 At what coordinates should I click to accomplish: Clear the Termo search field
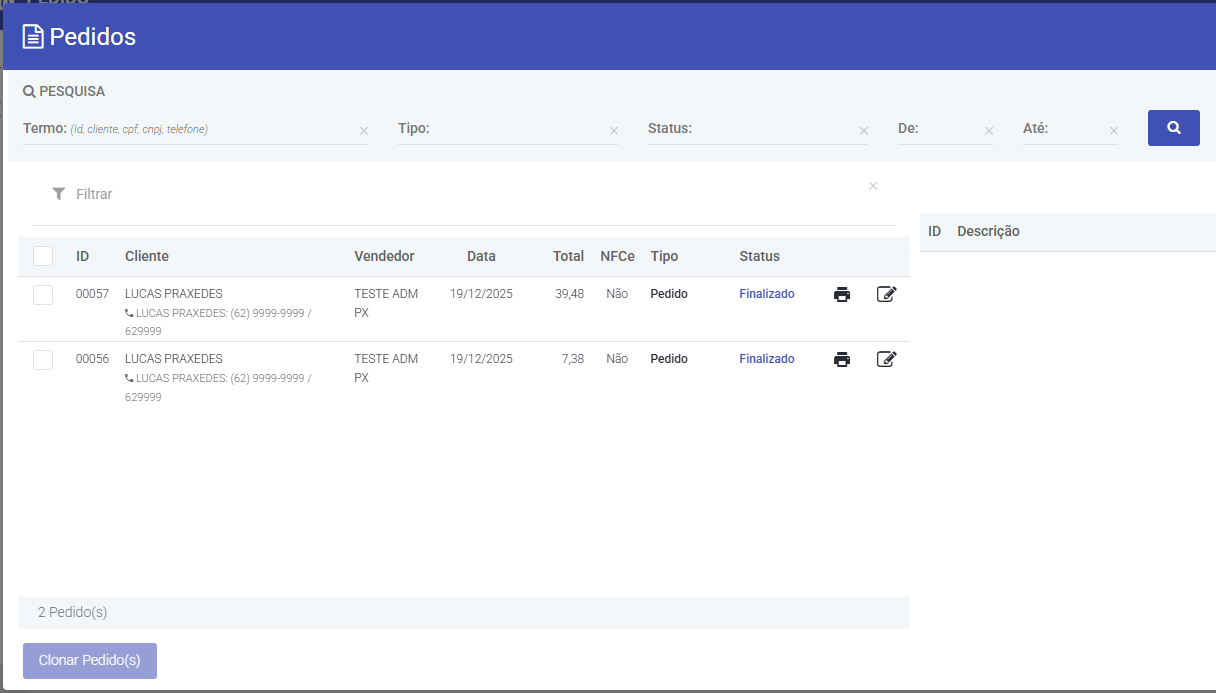coord(364,131)
